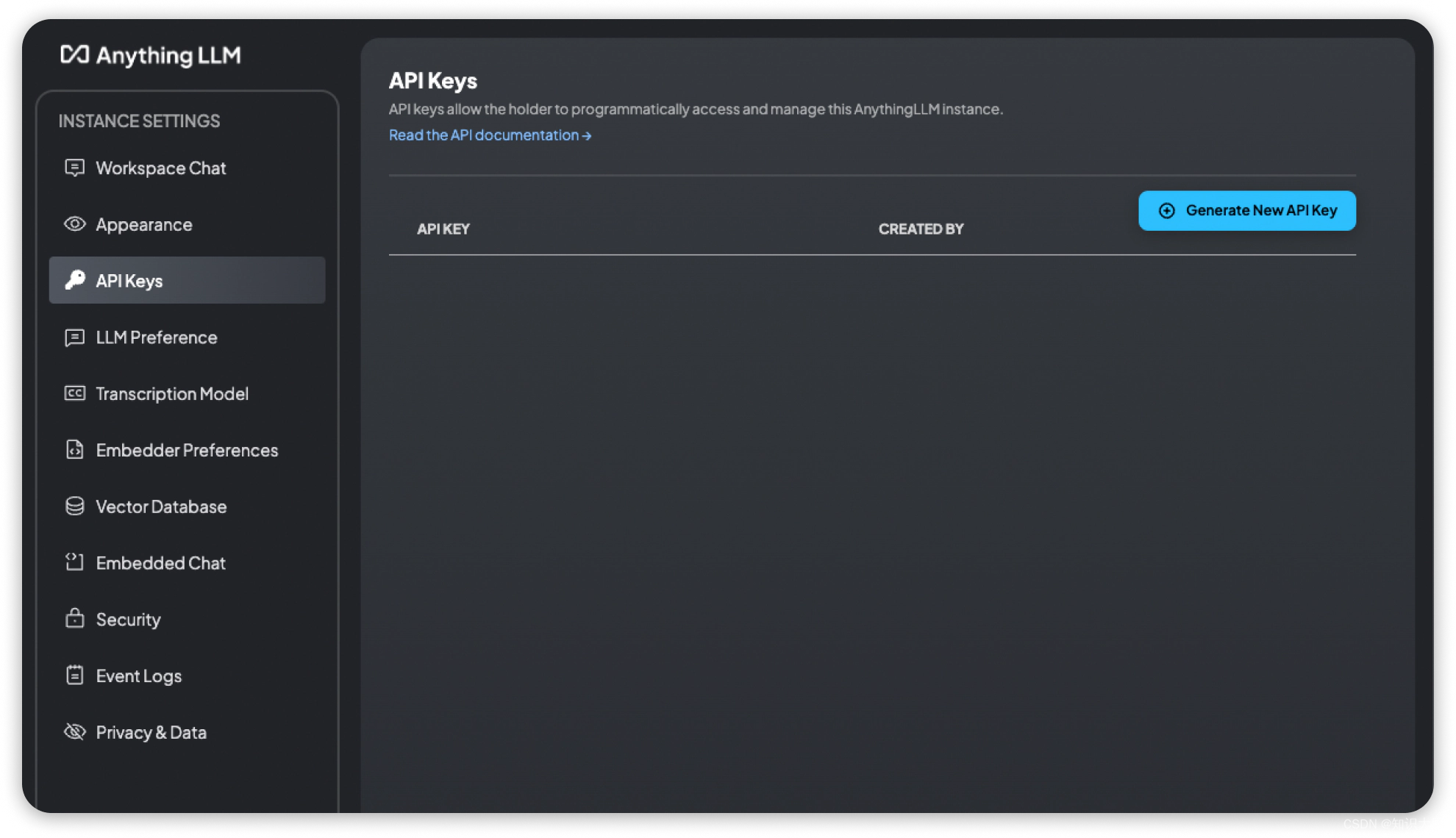
Task: Open Privacy & Data settings
Action: (x=187, y=732)
